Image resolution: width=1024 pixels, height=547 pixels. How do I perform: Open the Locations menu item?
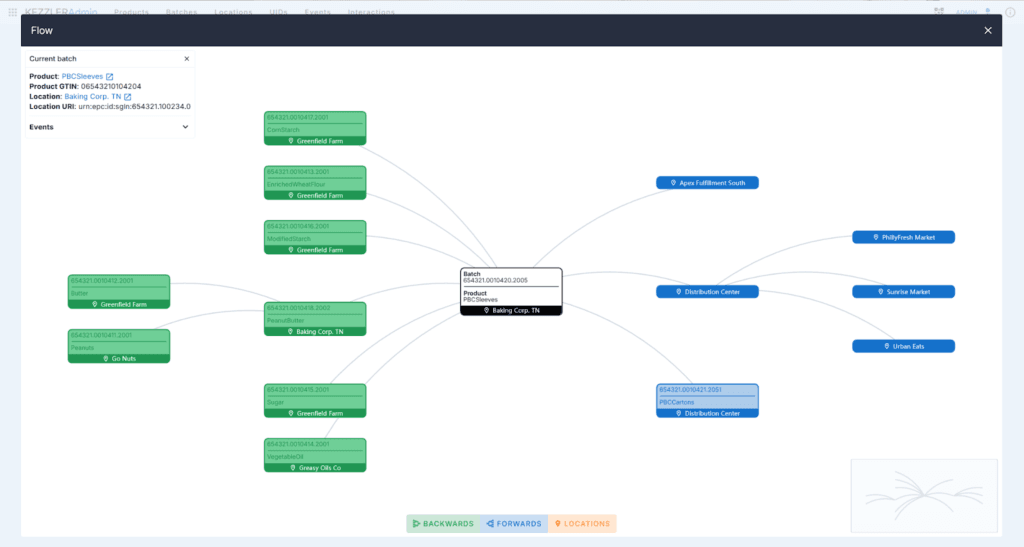233,12
